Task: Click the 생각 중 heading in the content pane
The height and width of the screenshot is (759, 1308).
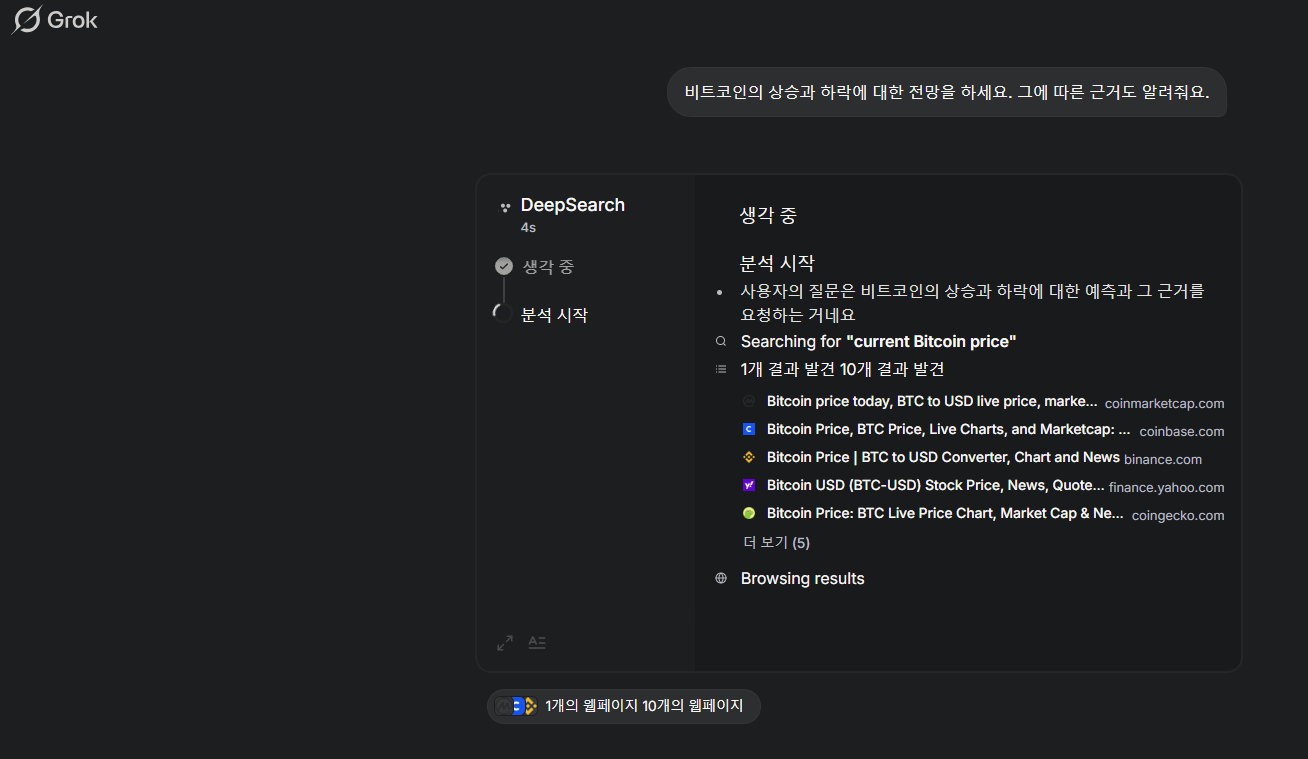Action: click(x=768, y=215)
